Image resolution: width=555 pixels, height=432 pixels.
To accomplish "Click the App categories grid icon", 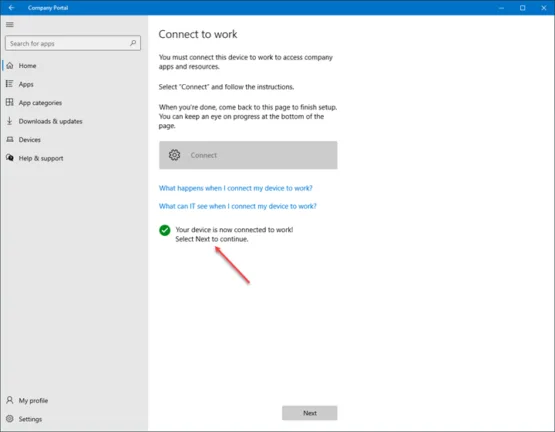I will (x=10, y=102).
